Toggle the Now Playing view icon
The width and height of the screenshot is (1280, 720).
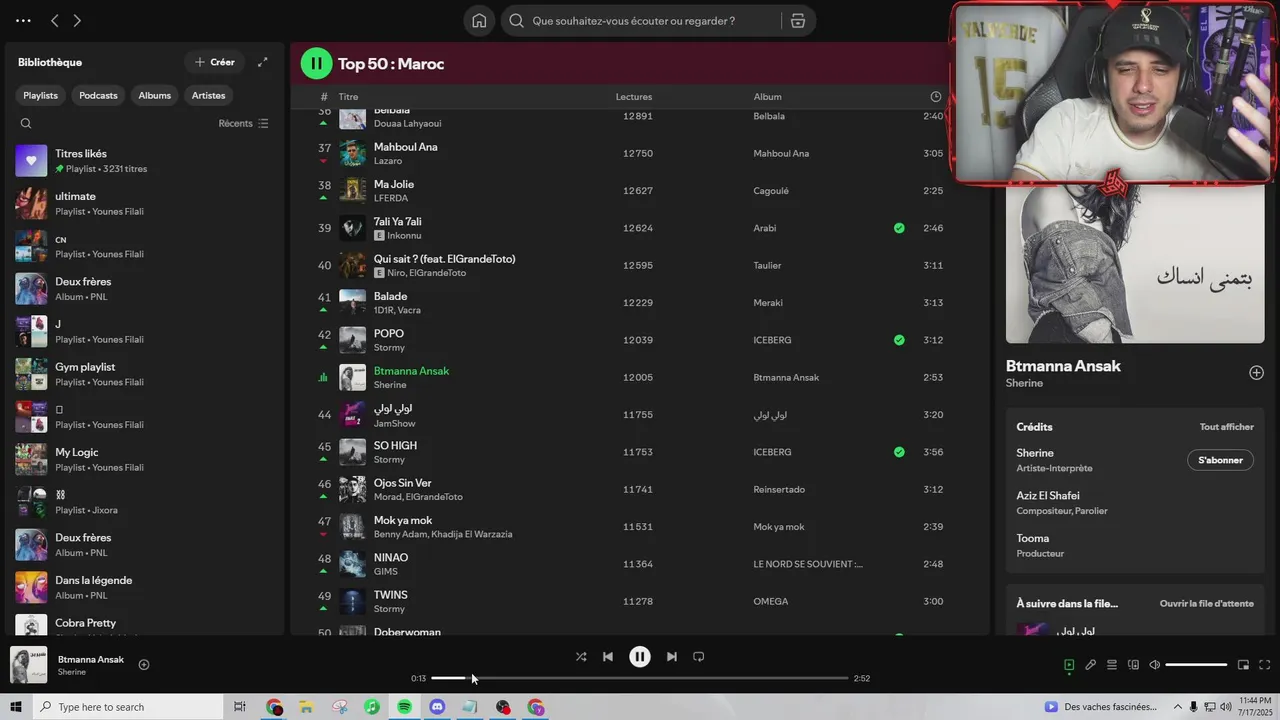[1069, 665]
